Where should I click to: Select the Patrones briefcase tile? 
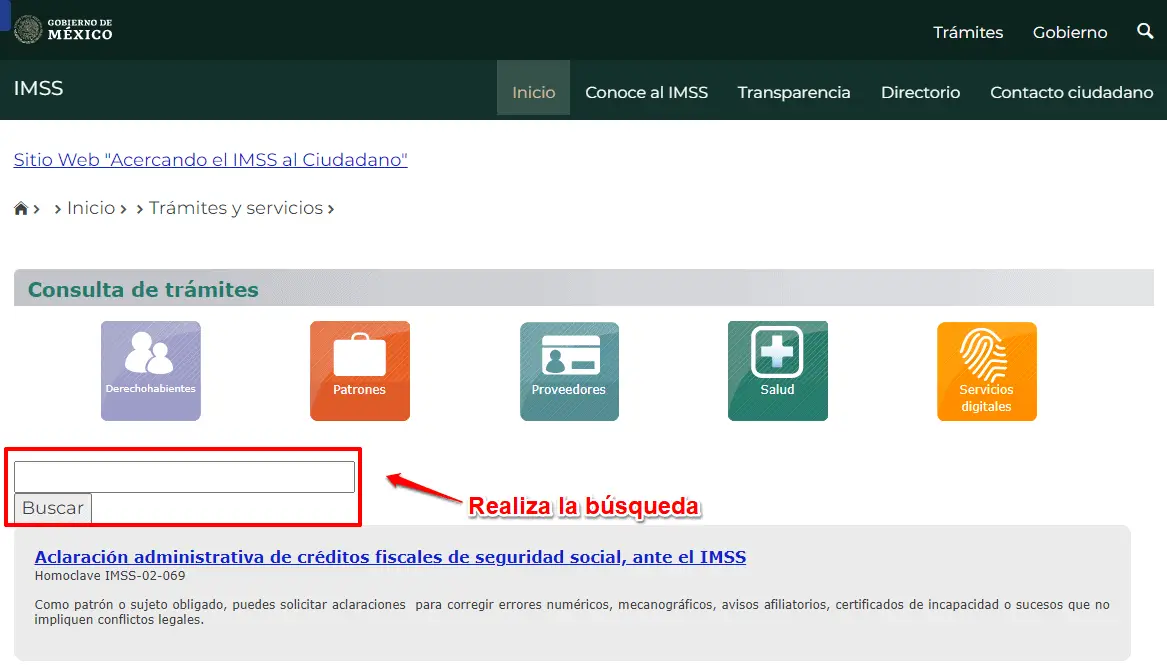(359, 371)
